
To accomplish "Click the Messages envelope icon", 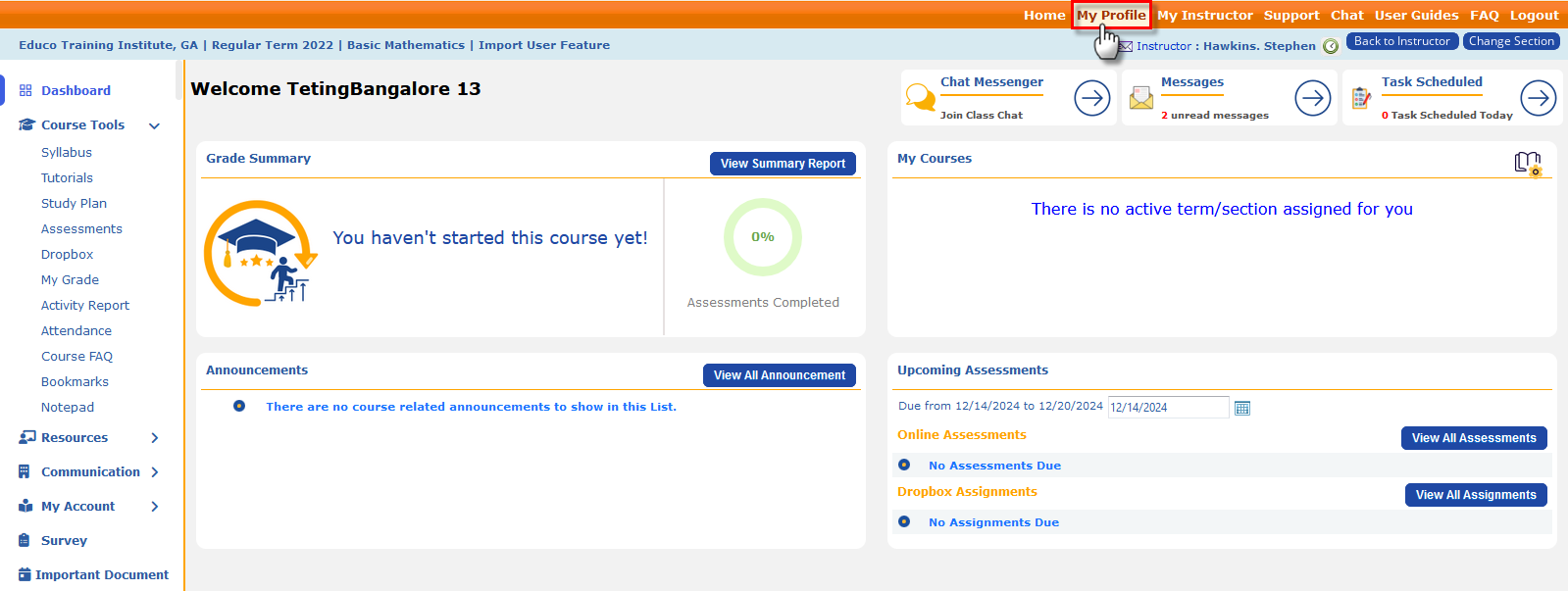I will tap(1141, 98).
